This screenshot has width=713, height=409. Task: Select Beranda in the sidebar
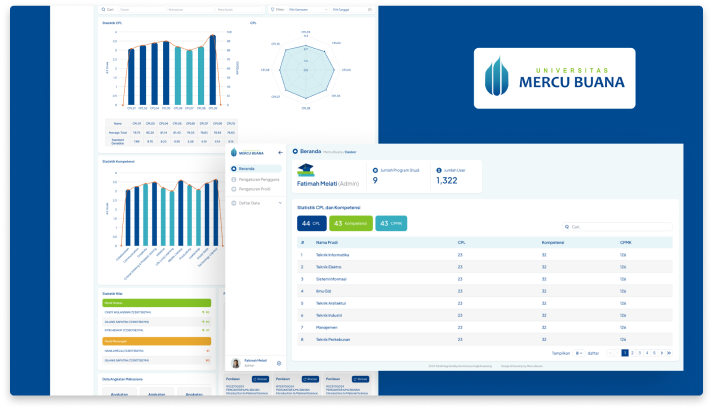tap(247, 169)
